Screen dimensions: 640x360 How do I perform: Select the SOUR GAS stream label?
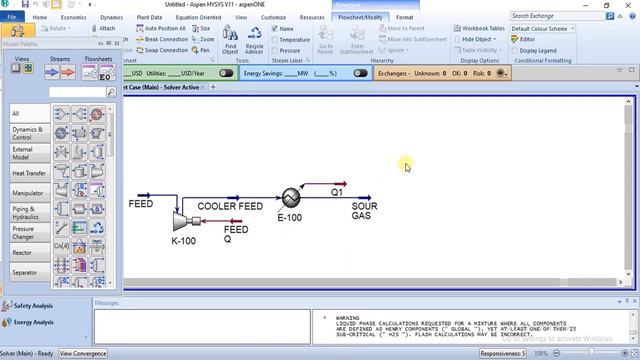364,211
